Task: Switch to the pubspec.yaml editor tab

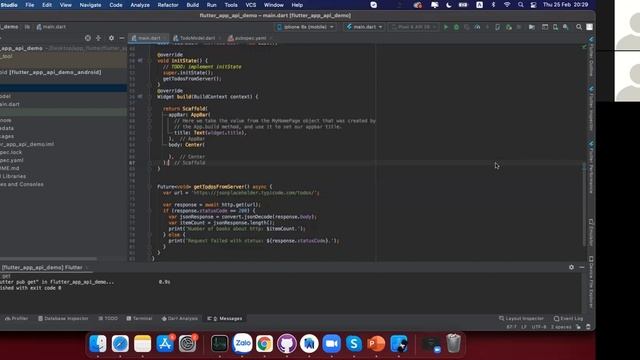Action: (x=249, y=38)
